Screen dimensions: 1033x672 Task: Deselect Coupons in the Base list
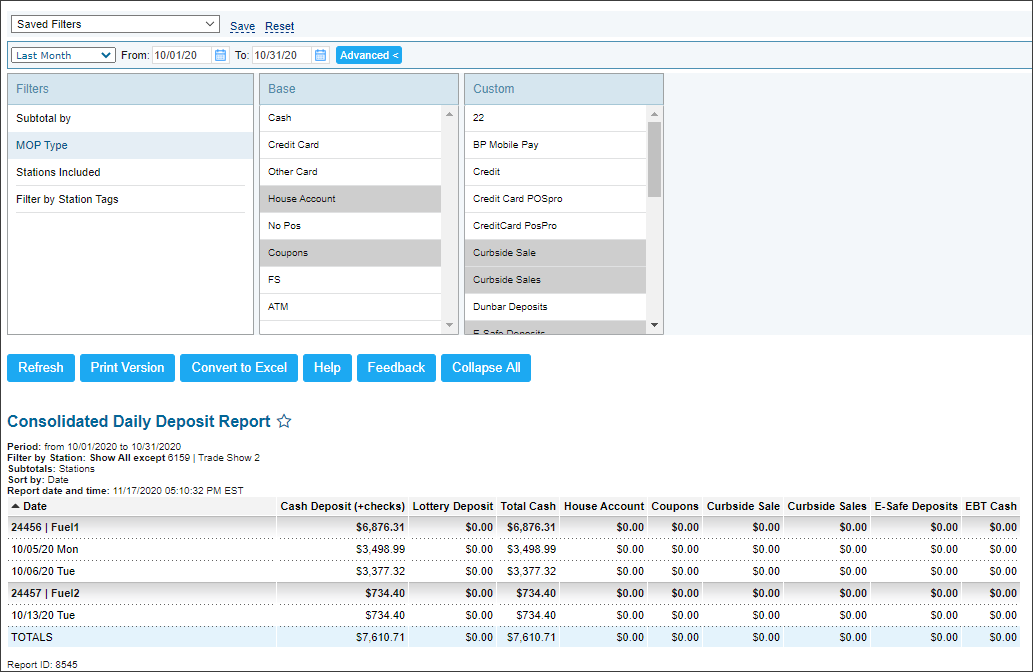tap(350, 252)
